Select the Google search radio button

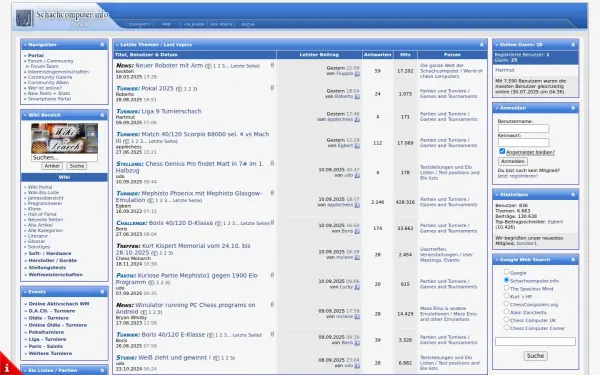pos(506,272)
